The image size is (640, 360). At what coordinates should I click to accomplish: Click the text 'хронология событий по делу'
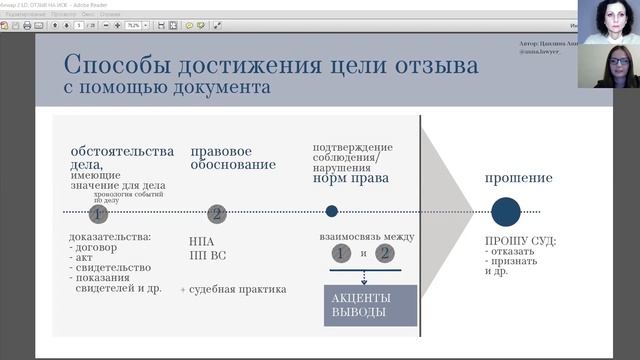(129, 197)
